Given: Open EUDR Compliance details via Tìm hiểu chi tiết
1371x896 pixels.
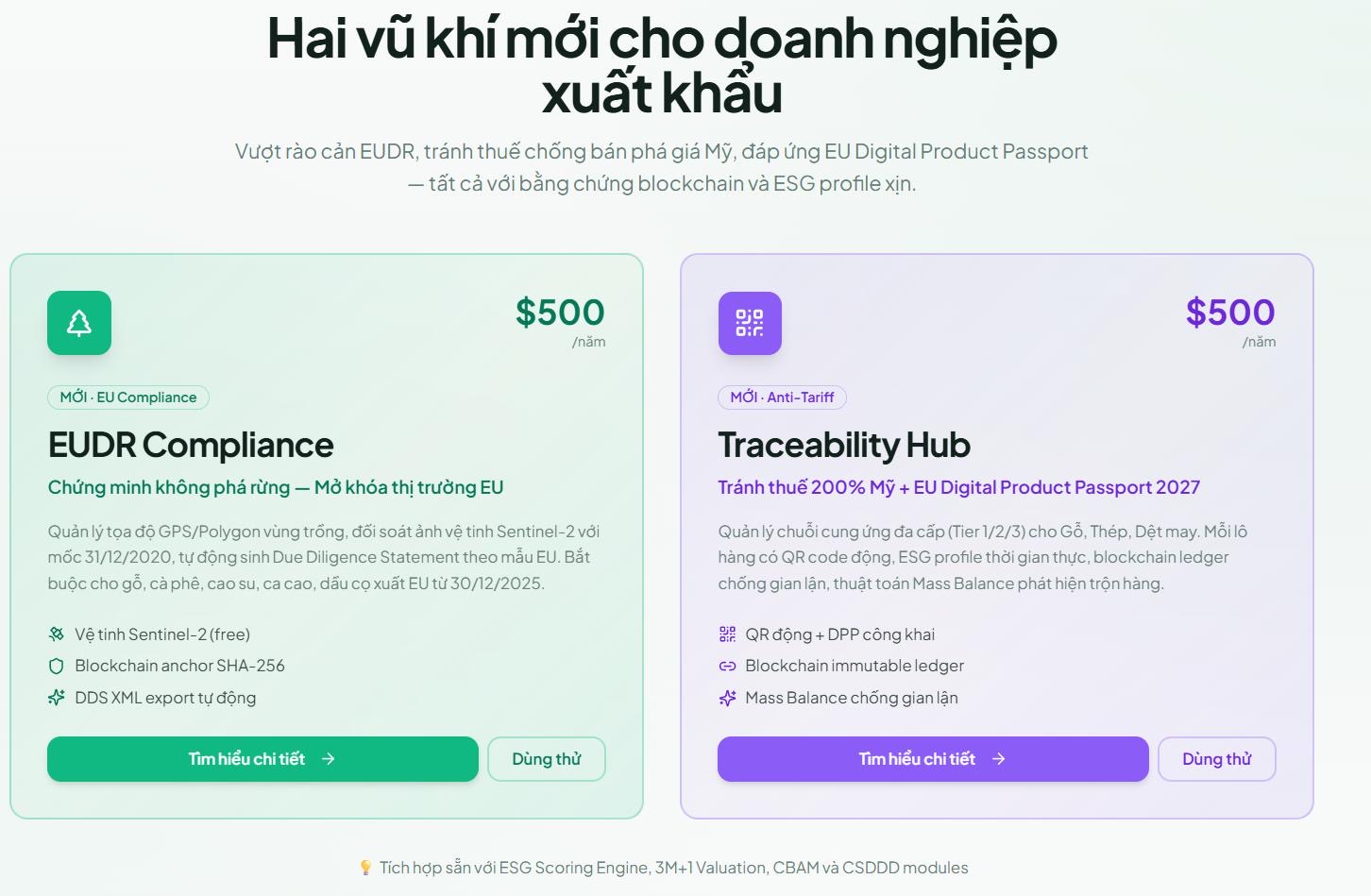Looking at the screenshot, I should (262, 758).
